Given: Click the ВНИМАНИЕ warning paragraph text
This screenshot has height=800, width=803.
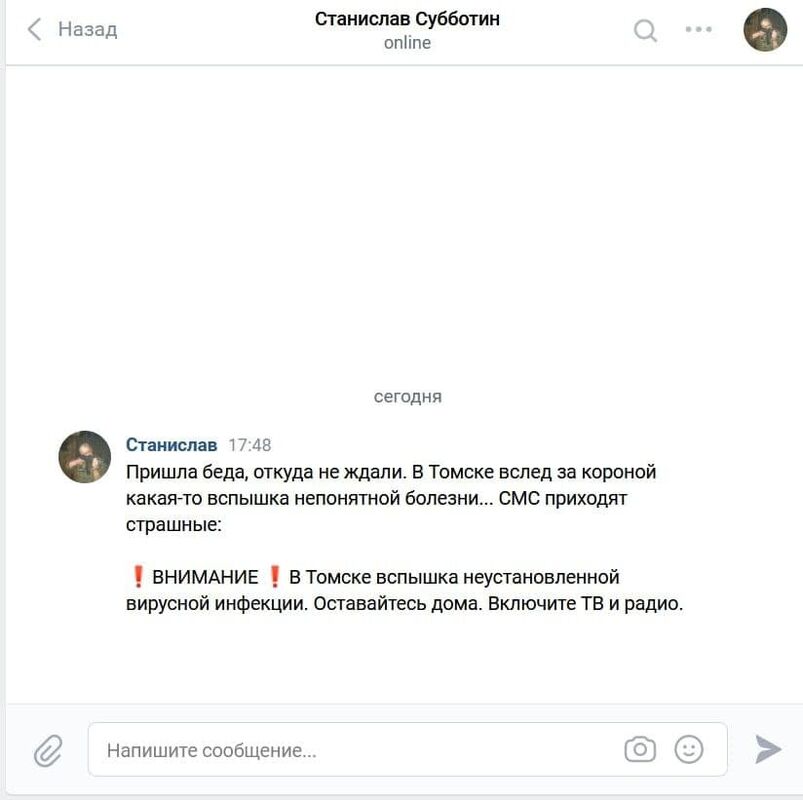Looking at the screenshot, I should [405, 590].
